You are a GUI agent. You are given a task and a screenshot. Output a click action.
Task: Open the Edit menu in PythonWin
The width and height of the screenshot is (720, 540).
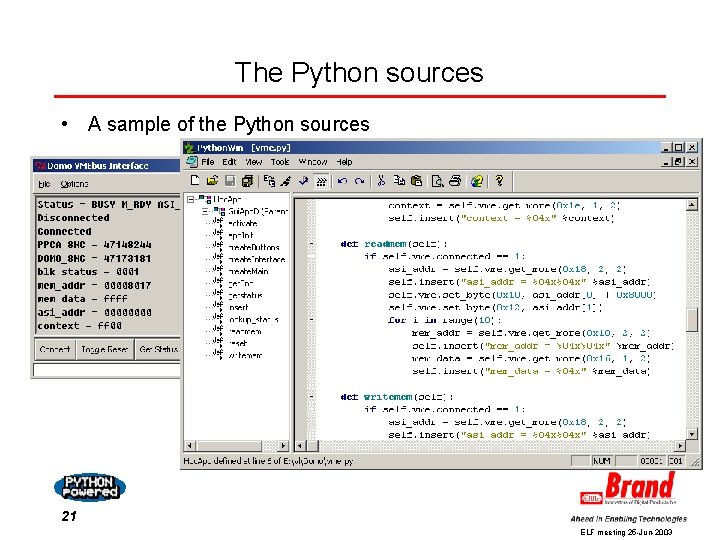[229, 162]
